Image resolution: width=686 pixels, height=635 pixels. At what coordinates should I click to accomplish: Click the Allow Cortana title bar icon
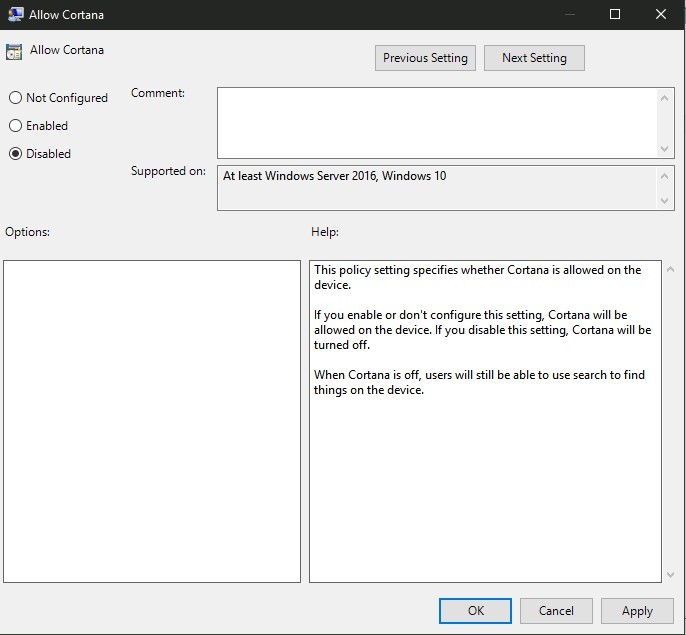15,14
